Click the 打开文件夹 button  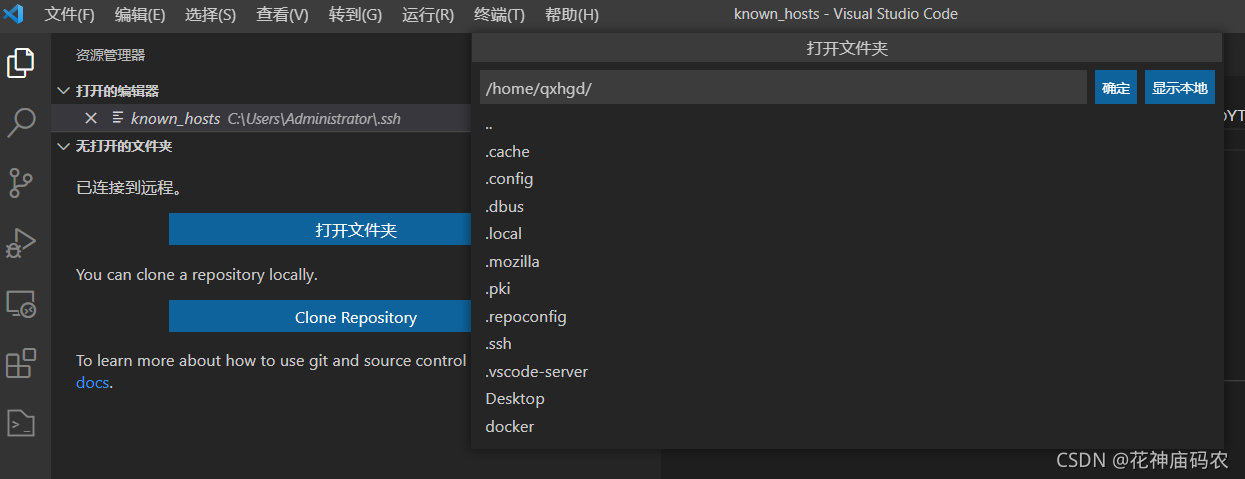point(320,230)
